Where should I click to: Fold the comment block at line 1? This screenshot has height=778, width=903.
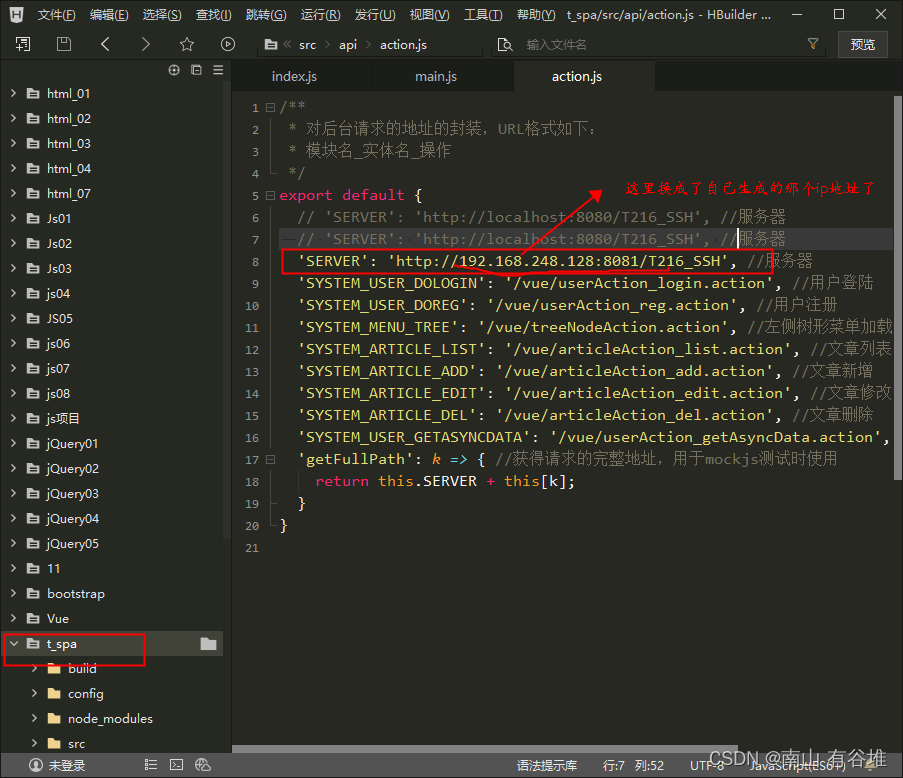(x=270, y=107)
